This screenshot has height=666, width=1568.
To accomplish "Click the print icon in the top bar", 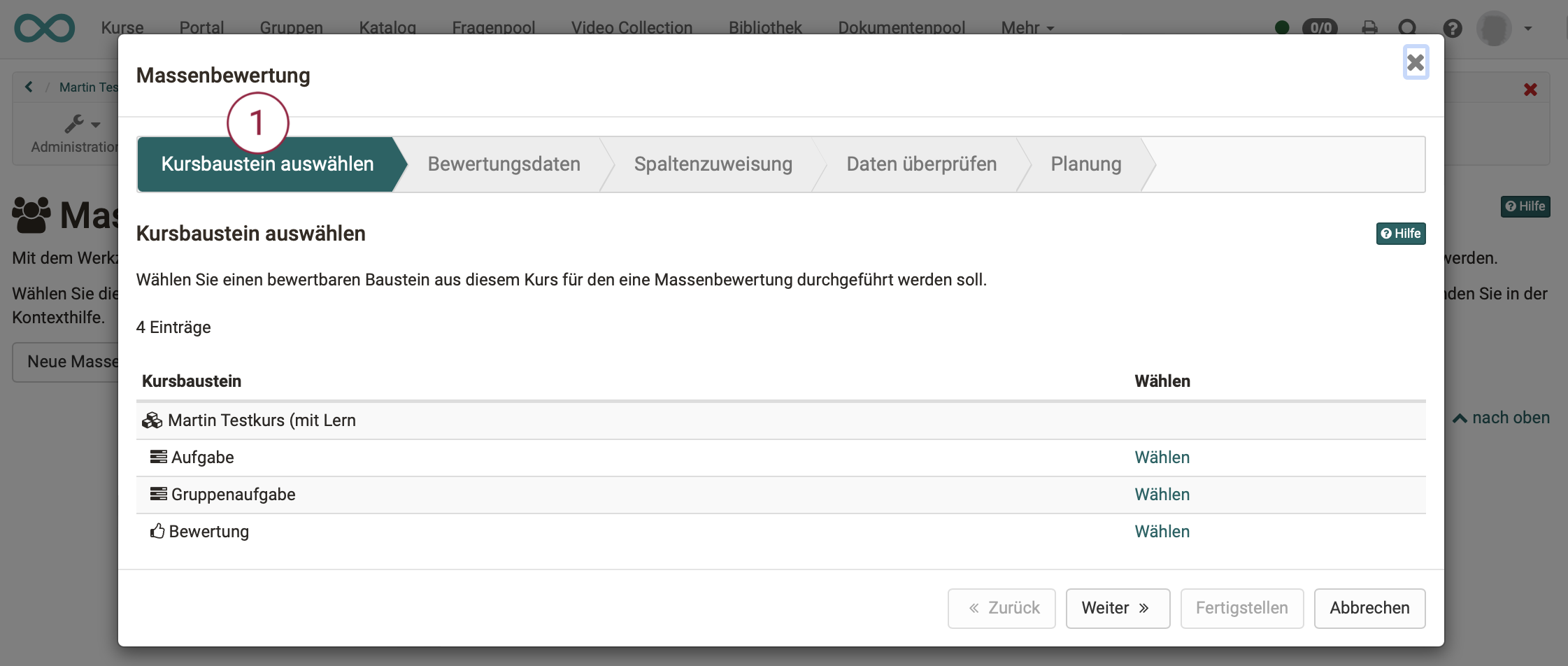I will (x=1369, y=28).
